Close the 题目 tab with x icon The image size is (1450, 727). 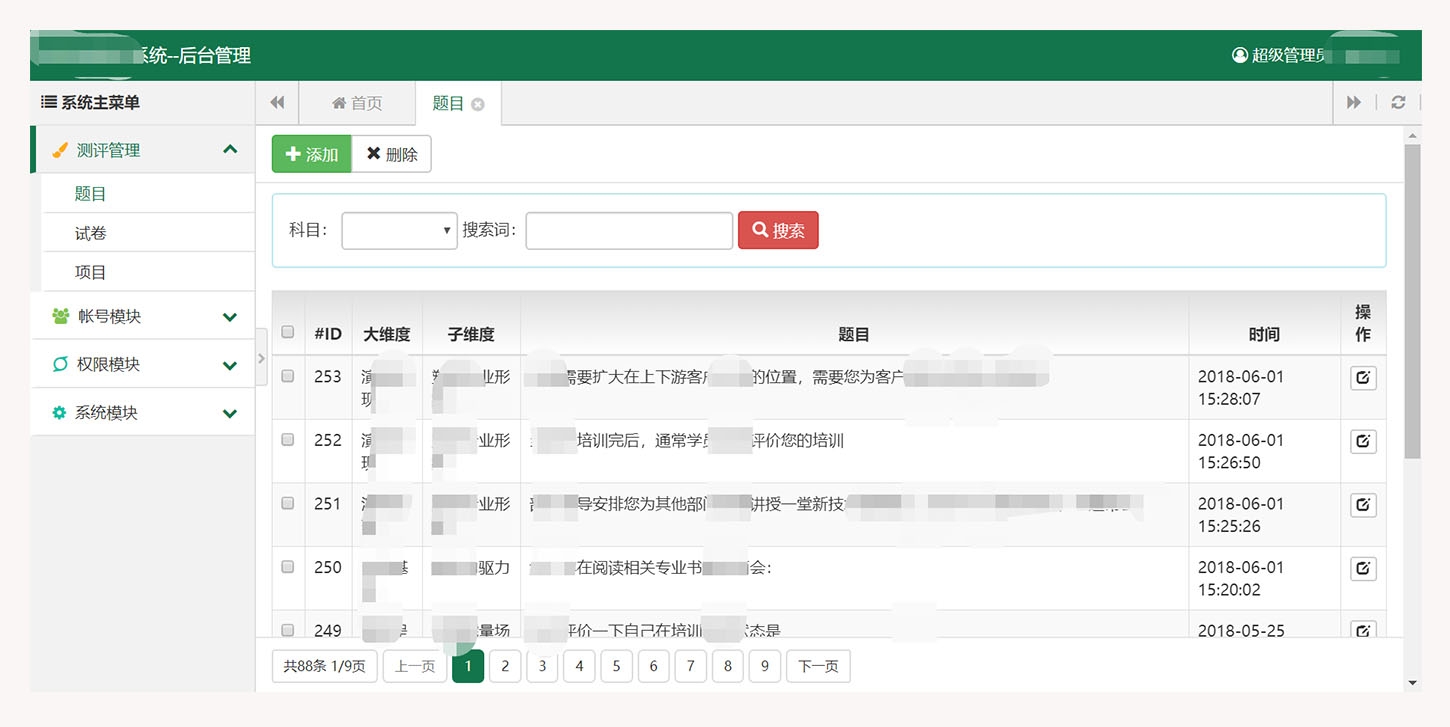[478, 104]
